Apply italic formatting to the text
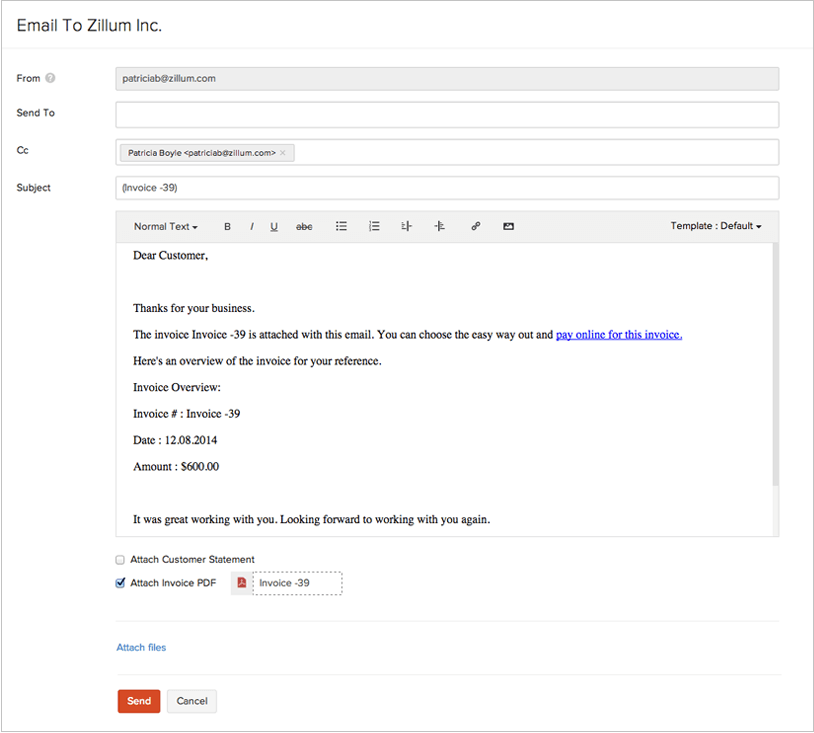Screen dimensions: 814x733 (251, 227)
